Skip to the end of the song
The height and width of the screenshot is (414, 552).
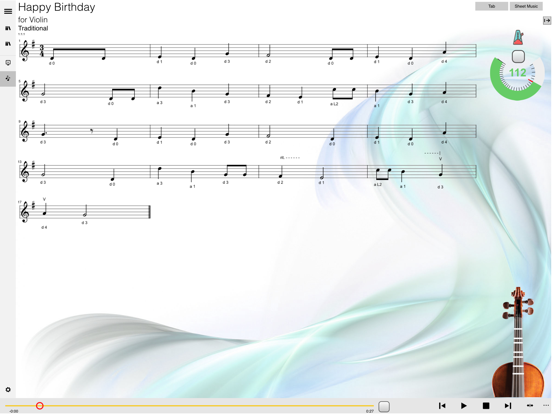(508, 406)
